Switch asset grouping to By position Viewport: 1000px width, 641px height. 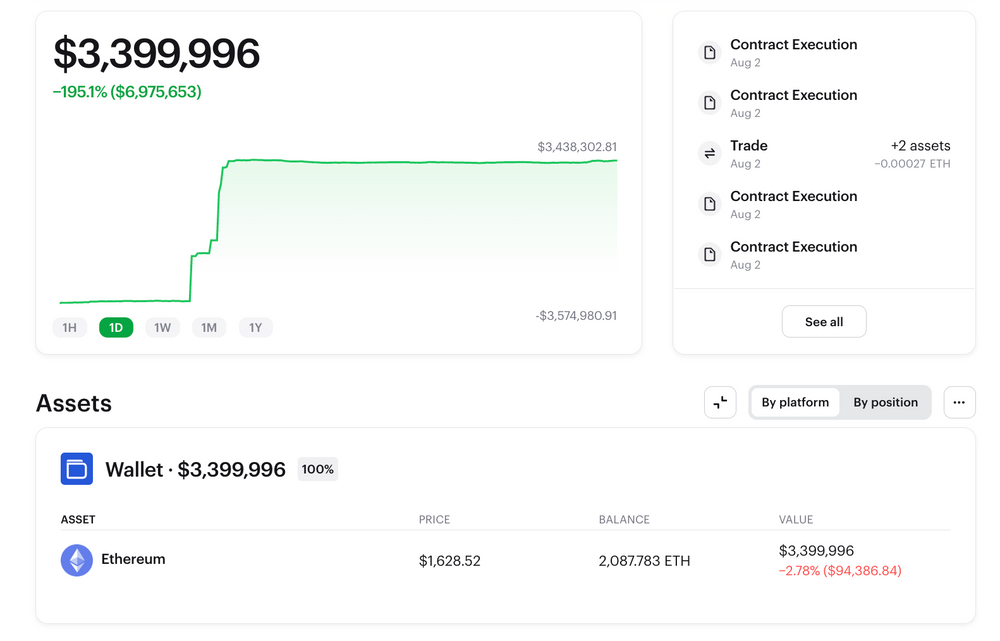885,402
